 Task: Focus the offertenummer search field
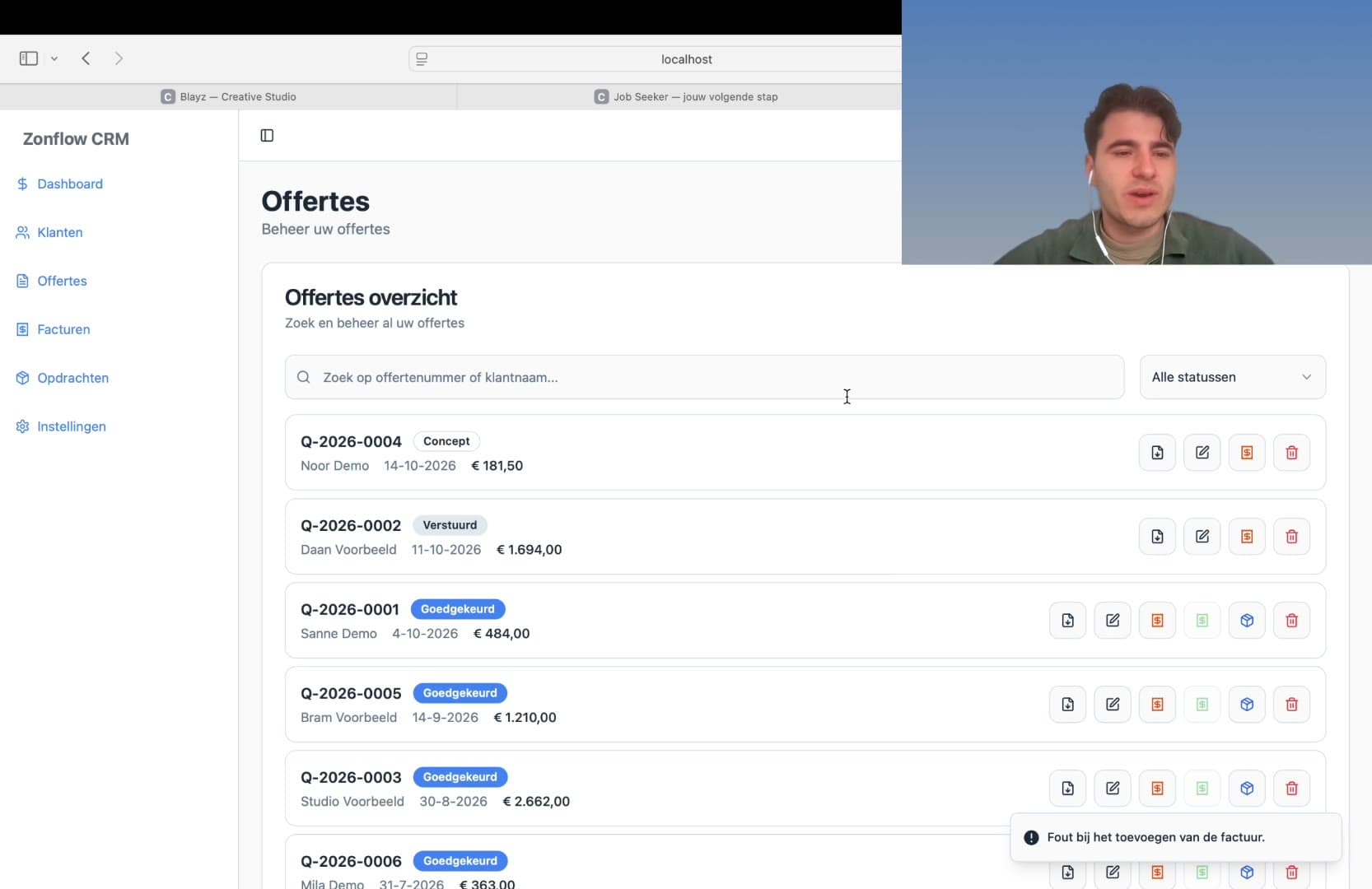click(x=704, y=377)
